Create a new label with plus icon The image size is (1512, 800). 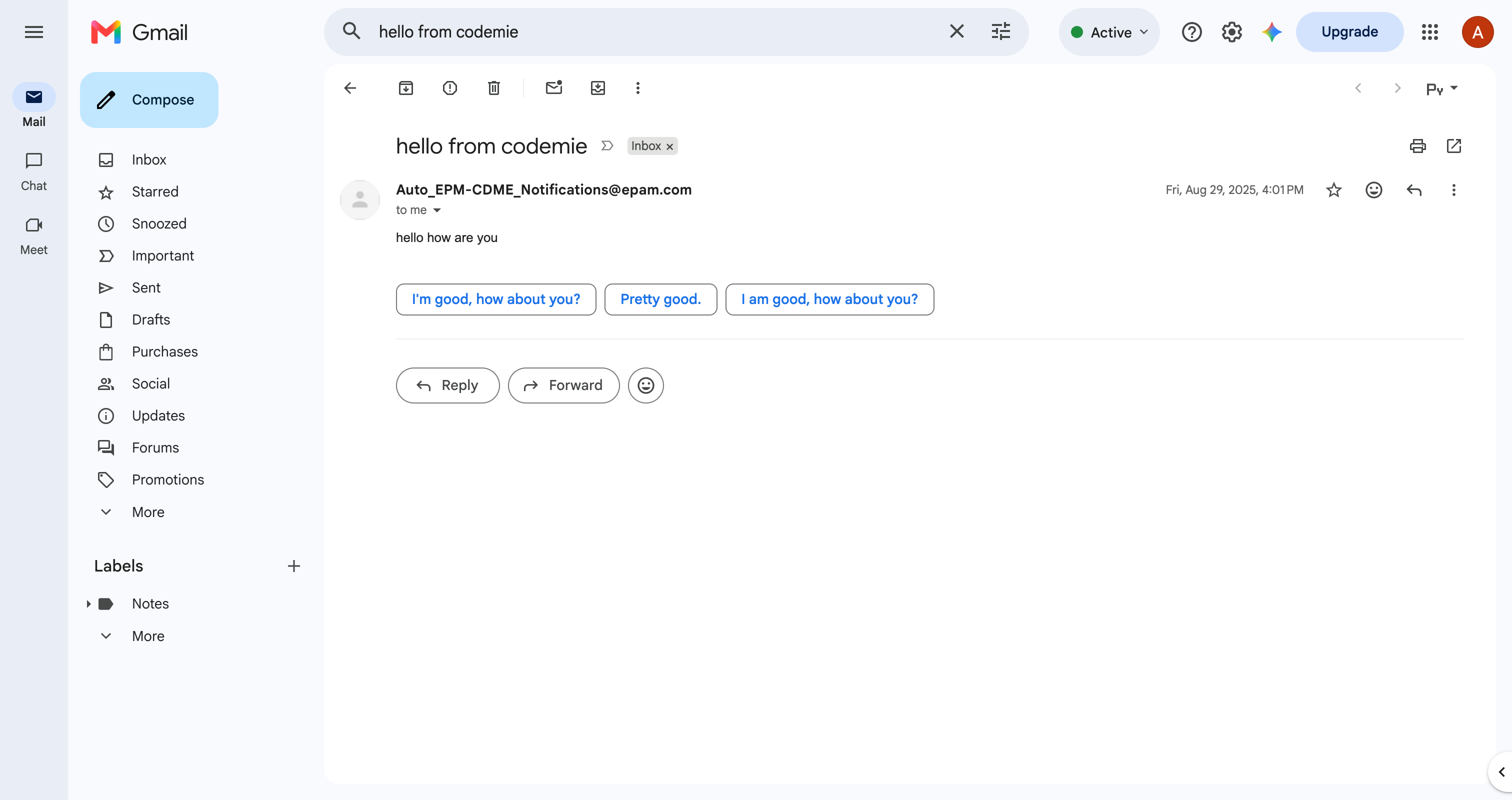293,566
